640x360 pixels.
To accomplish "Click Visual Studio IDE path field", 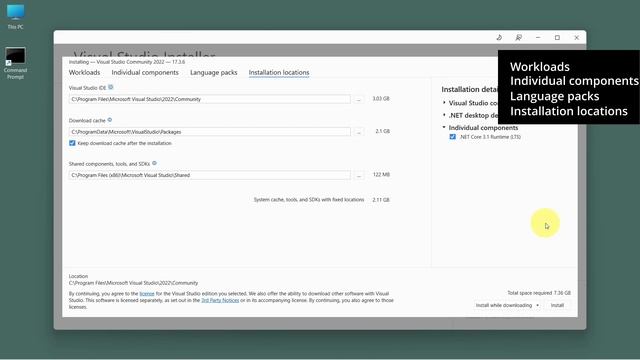I will pos(209,99).
